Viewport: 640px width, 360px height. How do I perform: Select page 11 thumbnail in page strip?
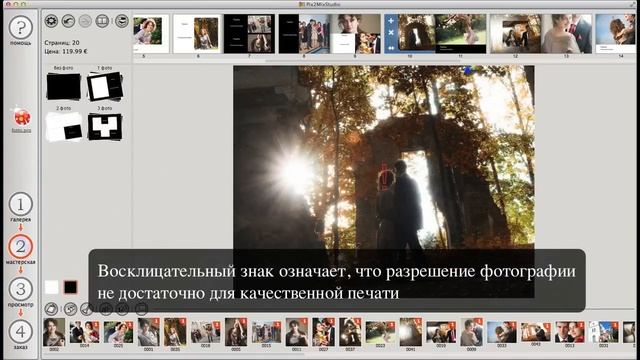(x=460, y=33)
